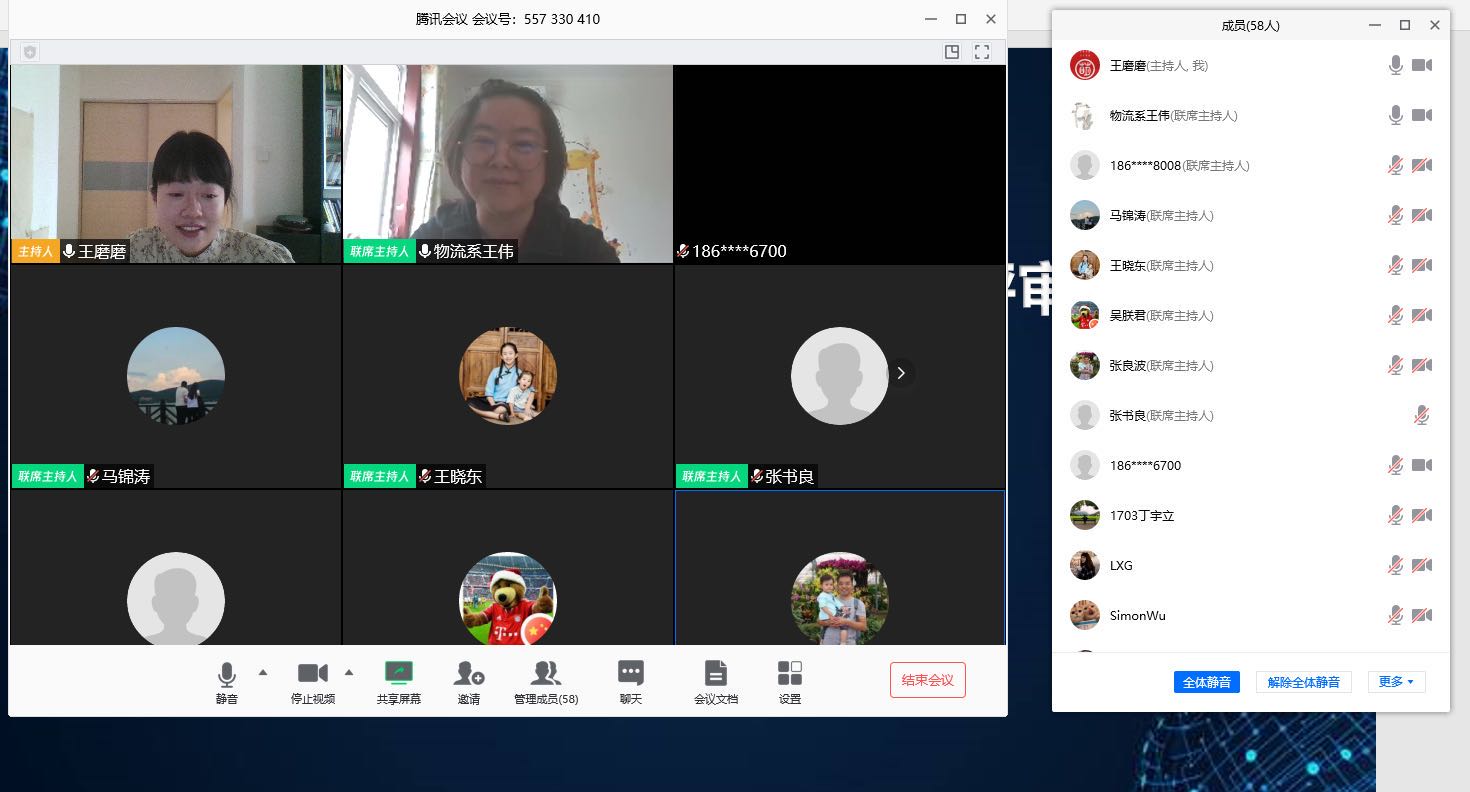The height and width of the screenshot is (792, 1470).
Task: Click 1703丁宇立 name in members list
Action: click(1142, 515)
